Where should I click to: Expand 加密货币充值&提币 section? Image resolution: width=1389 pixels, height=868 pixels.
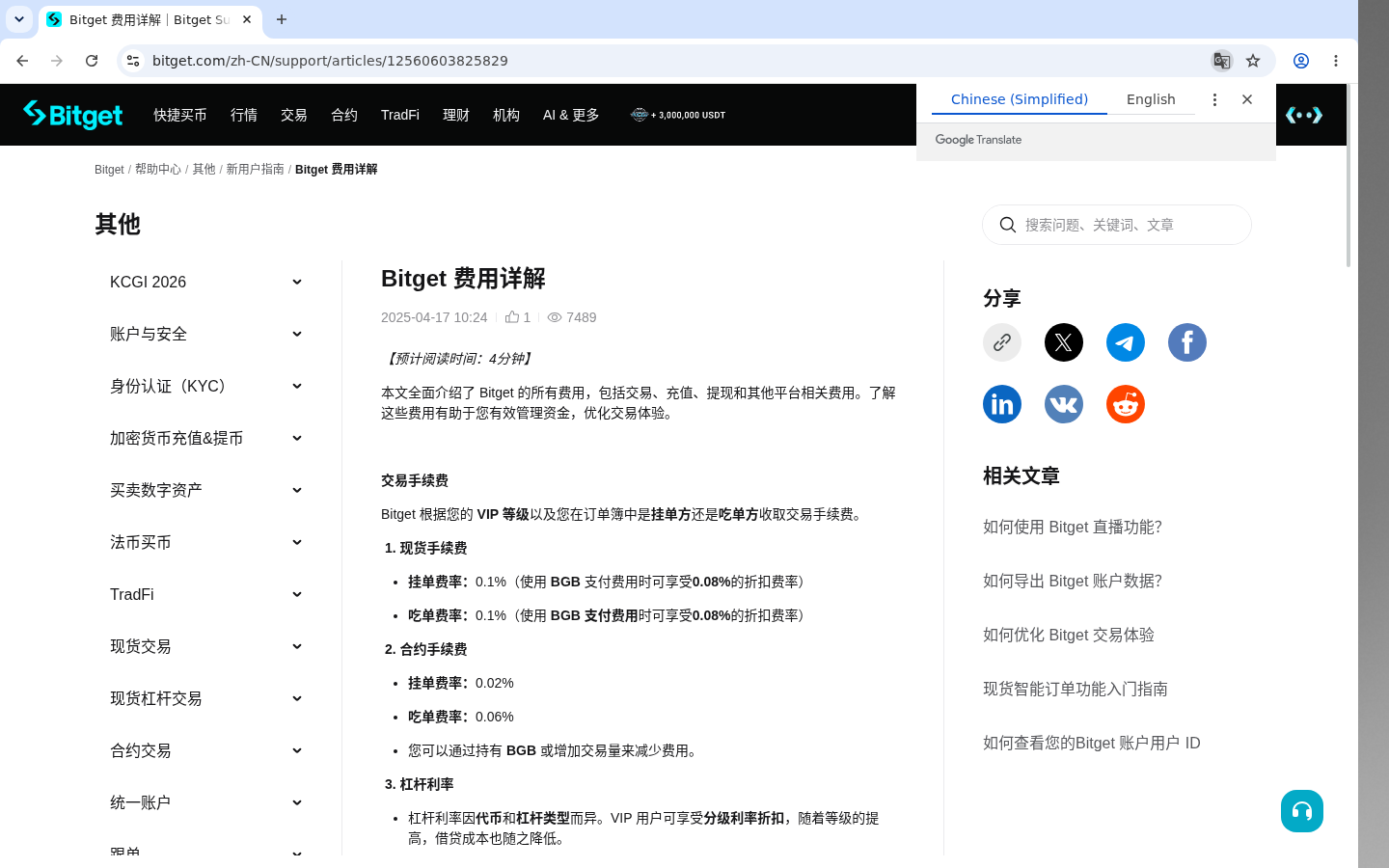click(206, 438)
